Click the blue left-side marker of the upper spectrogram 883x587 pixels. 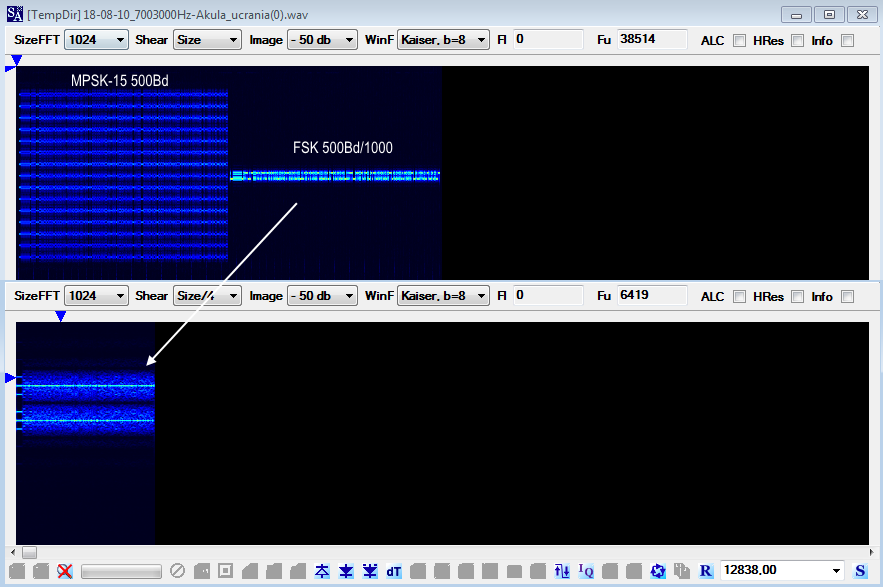[x=10, y=69]
